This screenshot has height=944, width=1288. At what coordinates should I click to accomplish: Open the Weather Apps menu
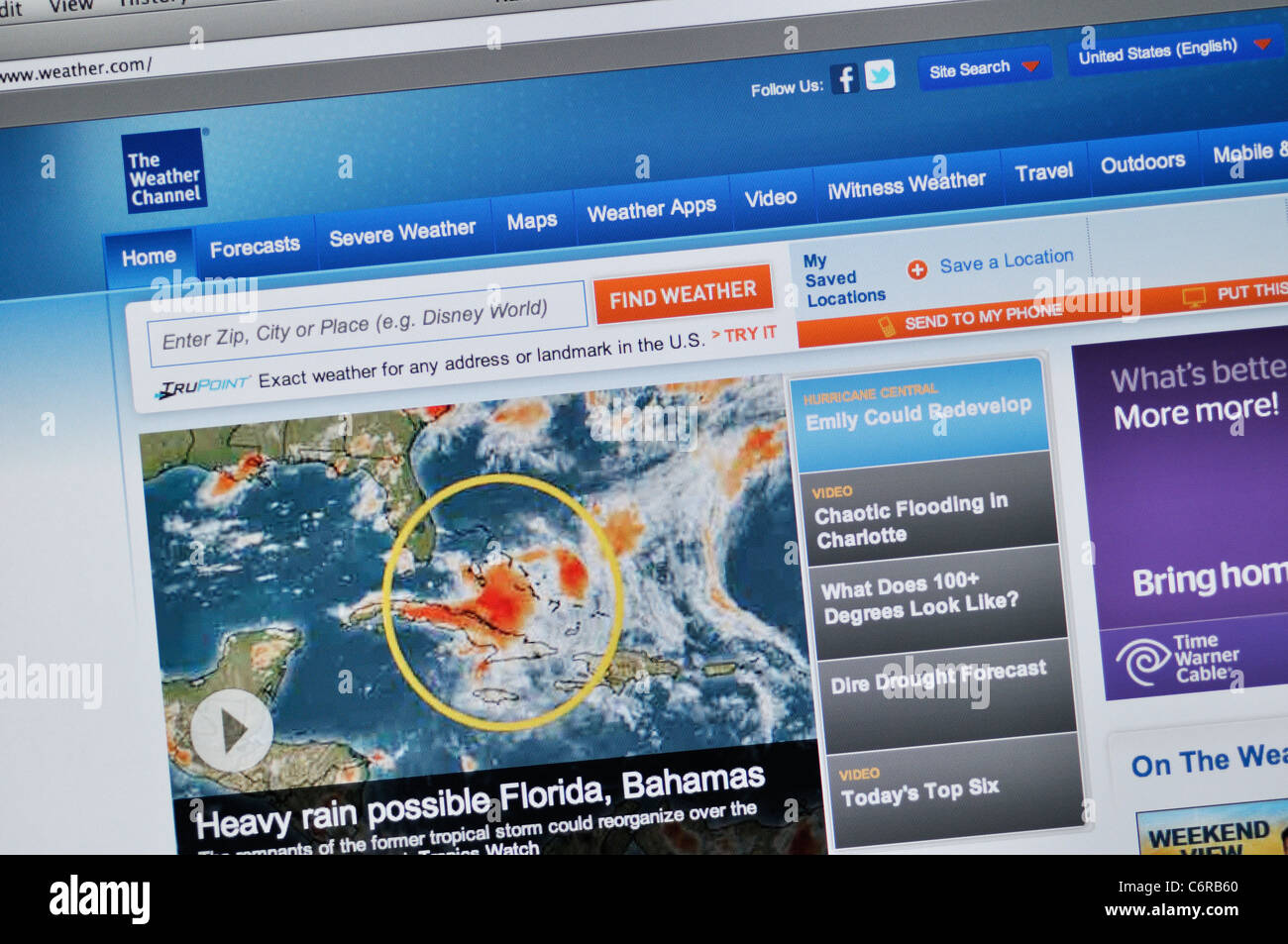(x=651, y=209)
